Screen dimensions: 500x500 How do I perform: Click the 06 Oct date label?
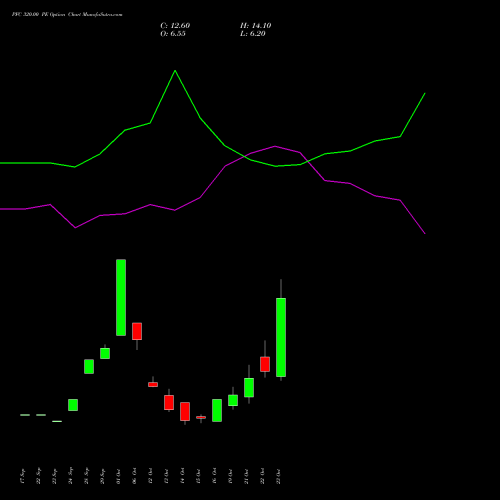point(134,476)
